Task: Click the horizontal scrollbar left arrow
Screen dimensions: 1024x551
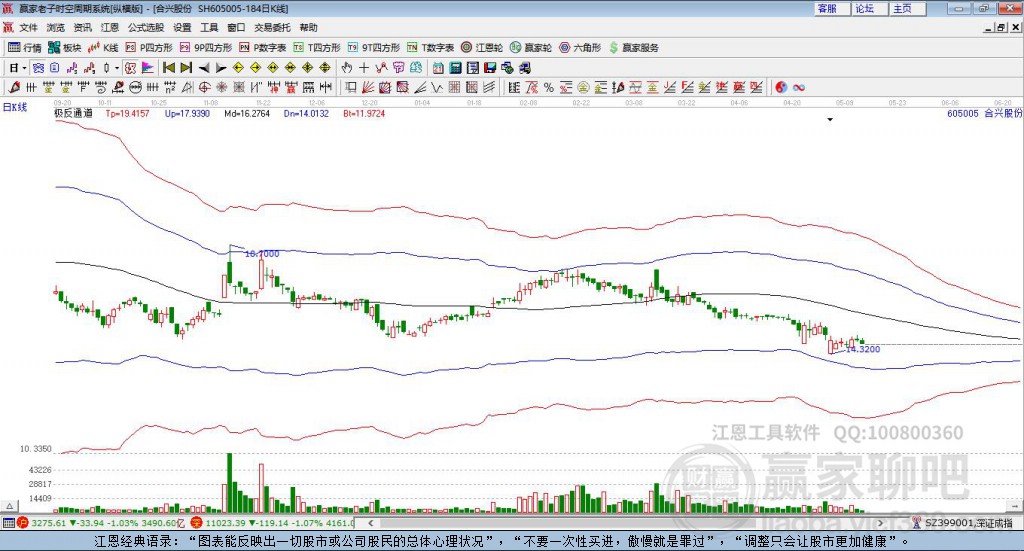Action: (x=370, y=523)
